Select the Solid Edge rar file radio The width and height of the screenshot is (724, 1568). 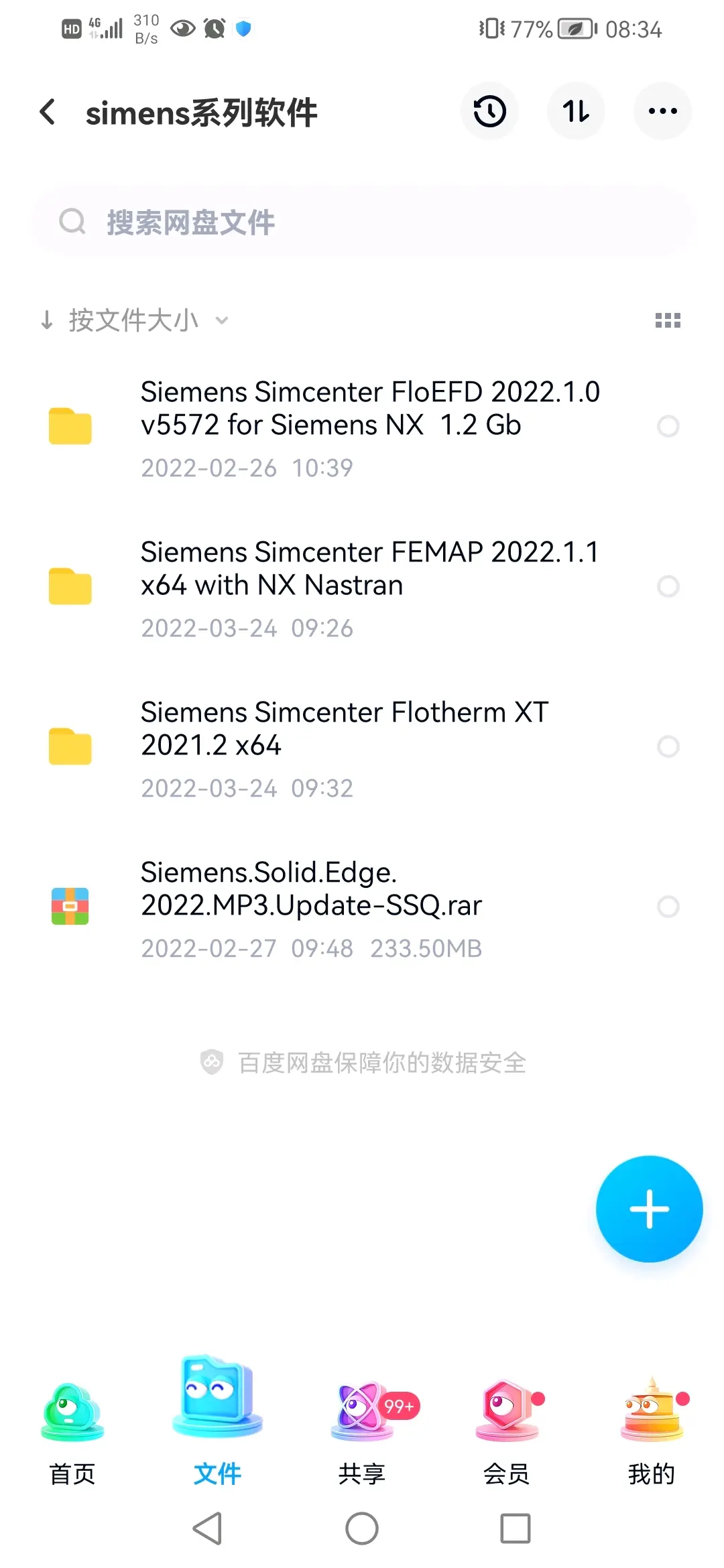click(x=668, y=907)
